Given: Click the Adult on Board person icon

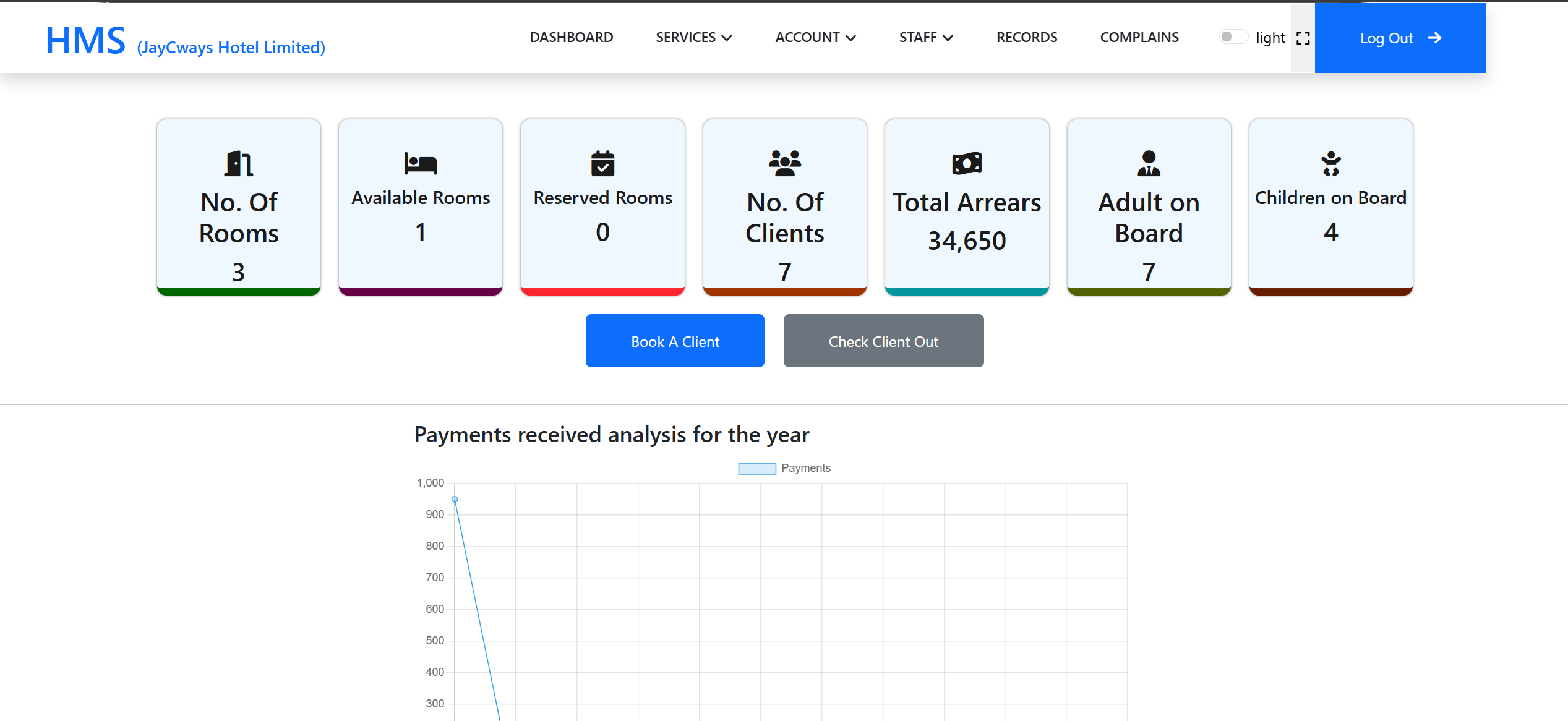Looking at the screenshot, I should (1149, 164).
